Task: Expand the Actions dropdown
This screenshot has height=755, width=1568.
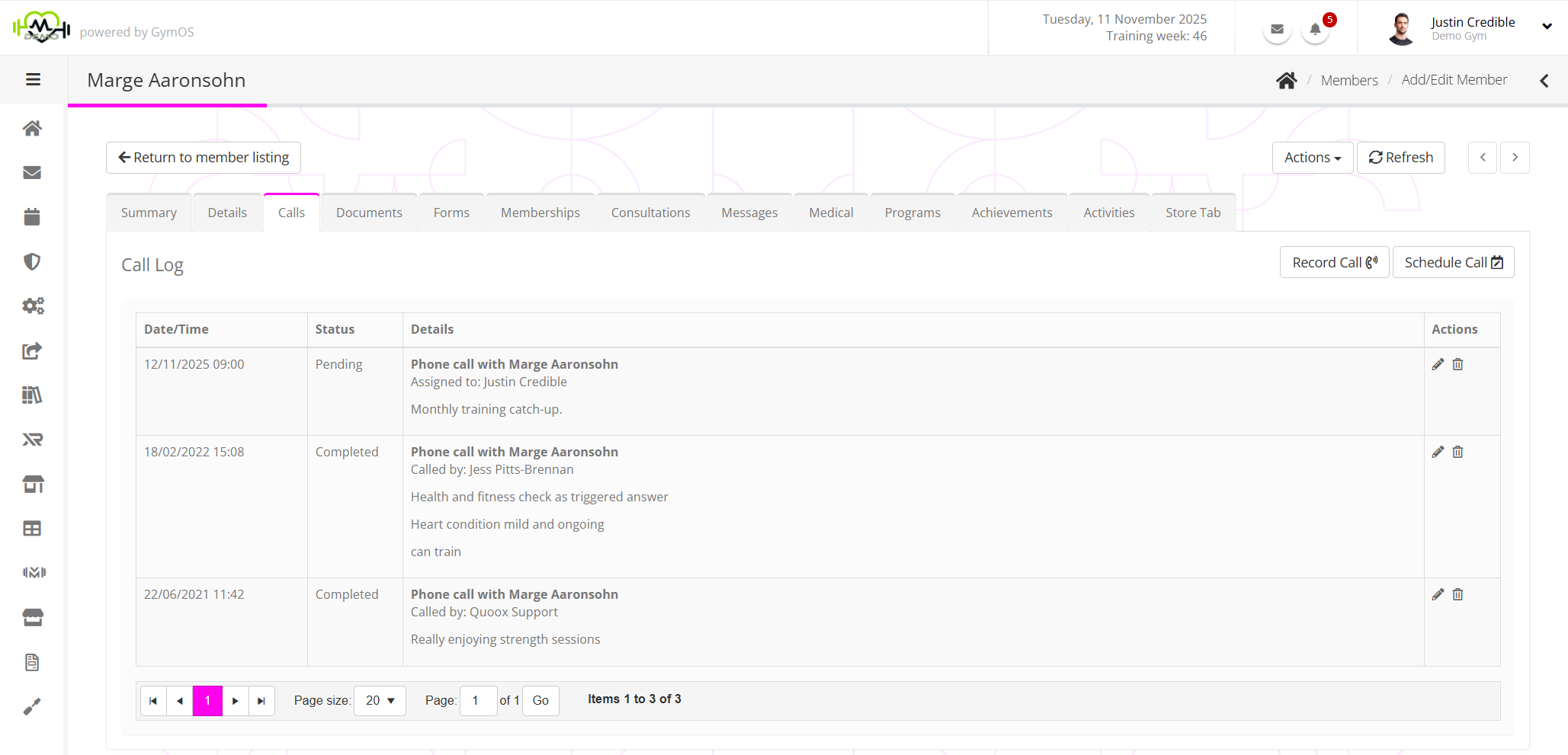Action: tap(1312, 158)
